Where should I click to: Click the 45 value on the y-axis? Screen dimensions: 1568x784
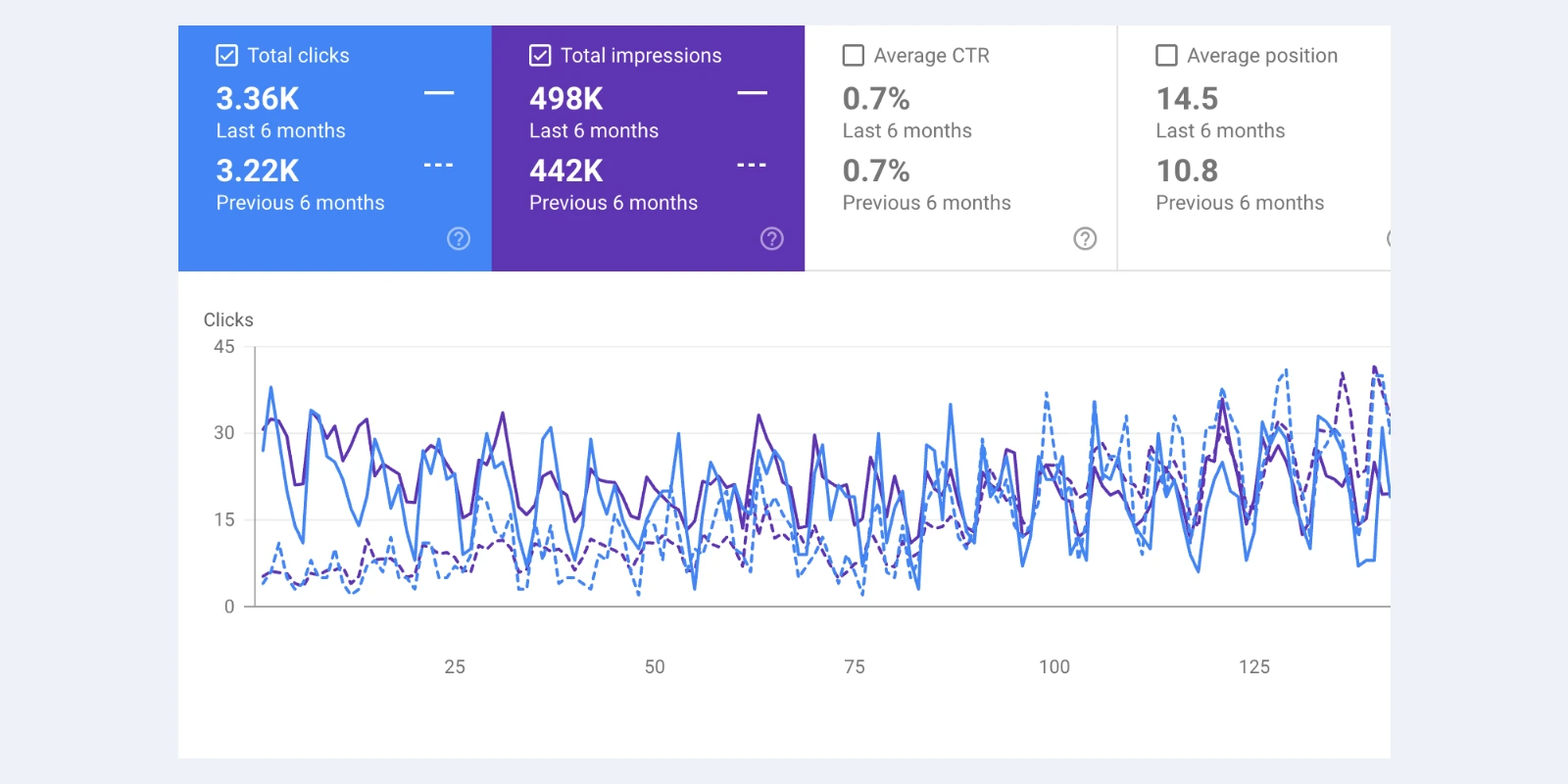pyautogui.click(x=224, y=346)
